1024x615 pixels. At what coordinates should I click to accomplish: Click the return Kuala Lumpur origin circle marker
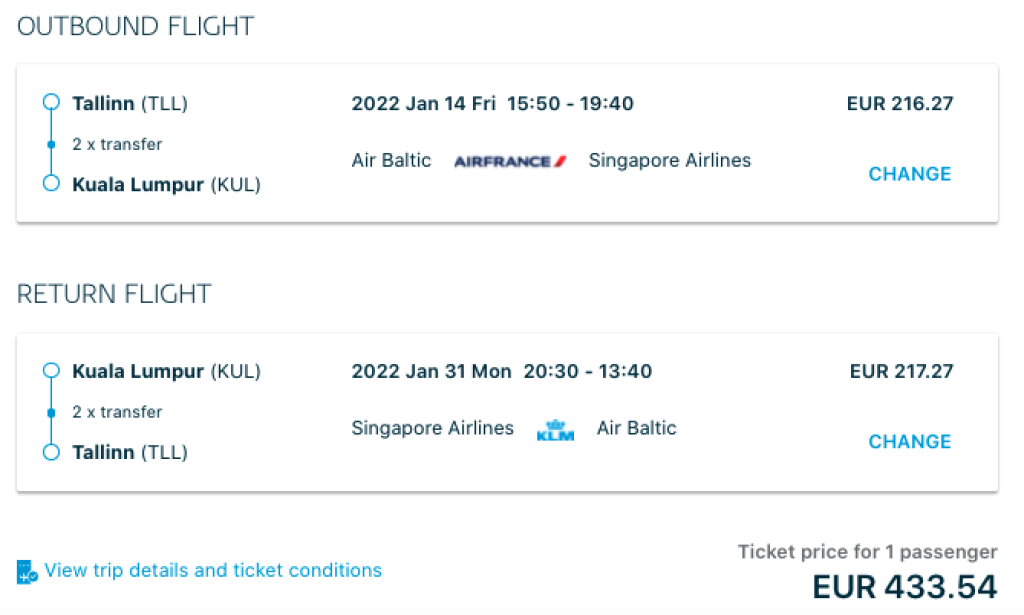click(52, 371)
